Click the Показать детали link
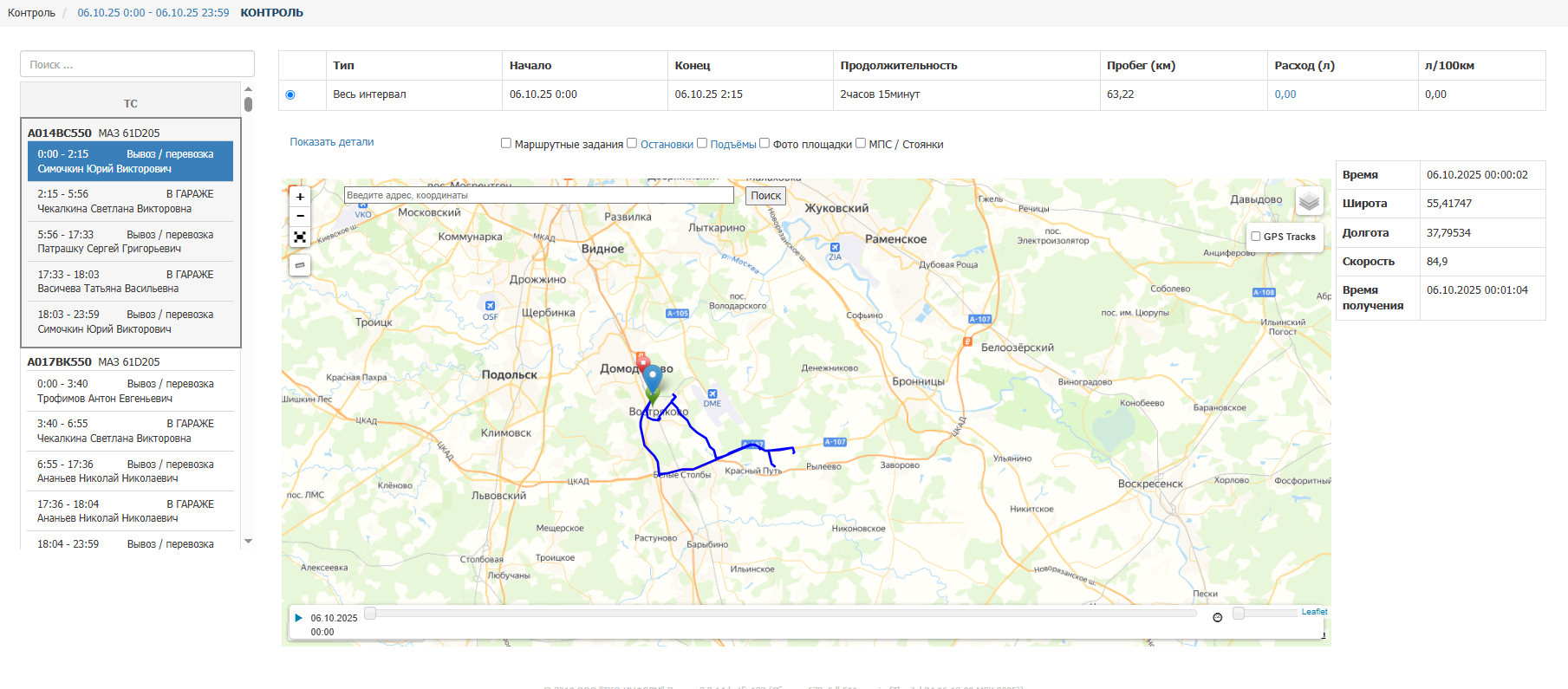Viewport: 1568px width, 689px height. click(x=332, y=142)
